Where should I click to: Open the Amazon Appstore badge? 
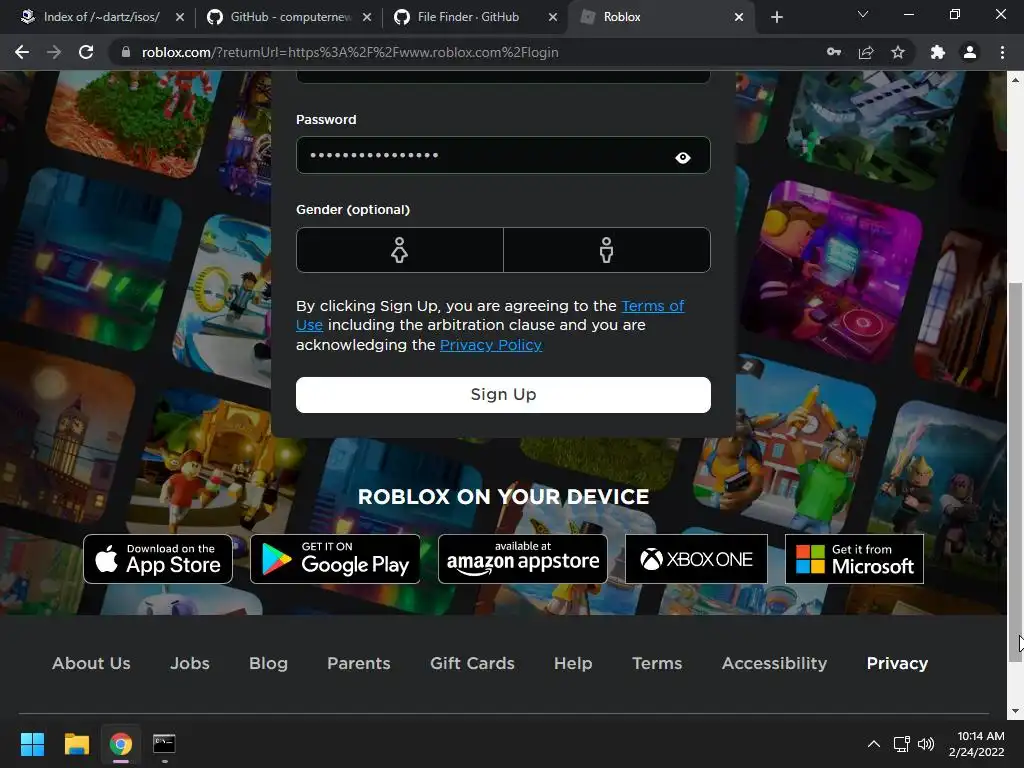(x=522, y=559)
